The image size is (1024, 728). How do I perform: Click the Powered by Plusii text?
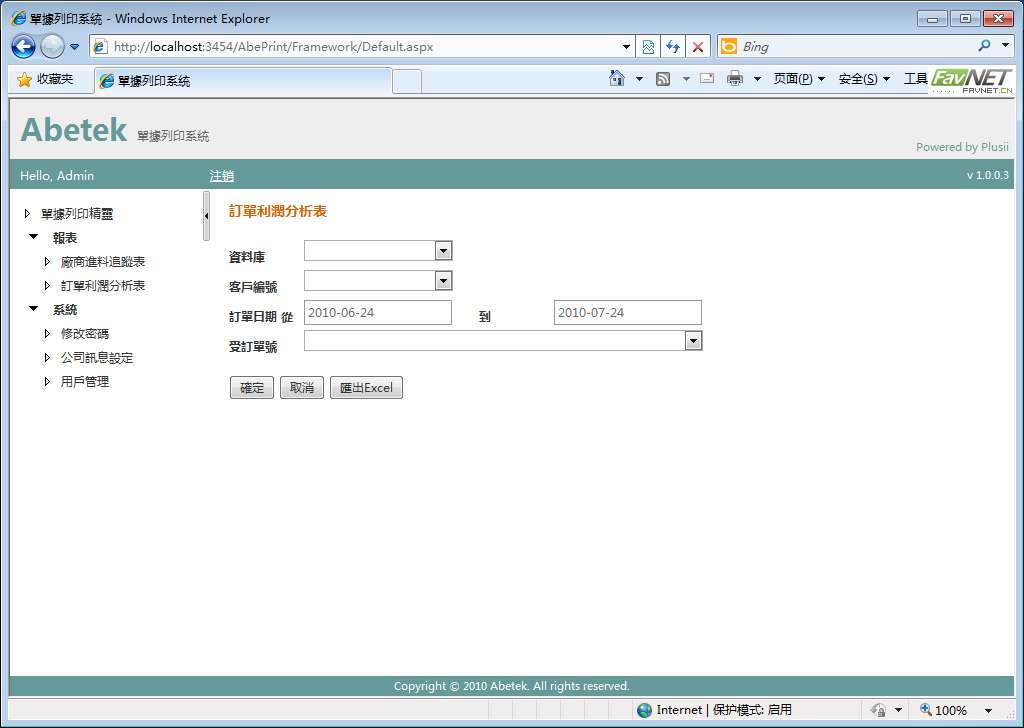(x=962, y=147)
